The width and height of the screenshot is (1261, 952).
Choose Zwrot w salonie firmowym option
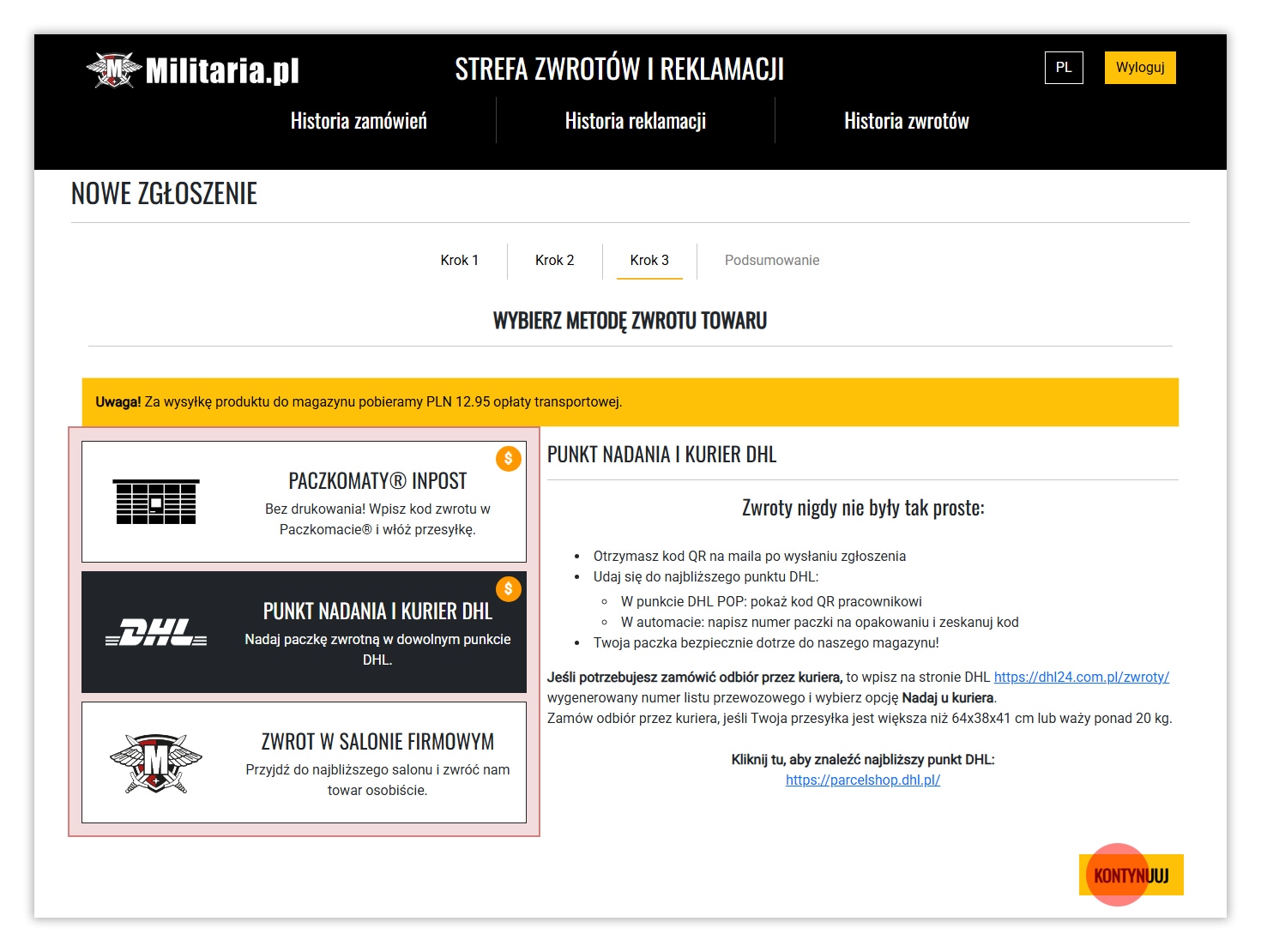[377, 763]
